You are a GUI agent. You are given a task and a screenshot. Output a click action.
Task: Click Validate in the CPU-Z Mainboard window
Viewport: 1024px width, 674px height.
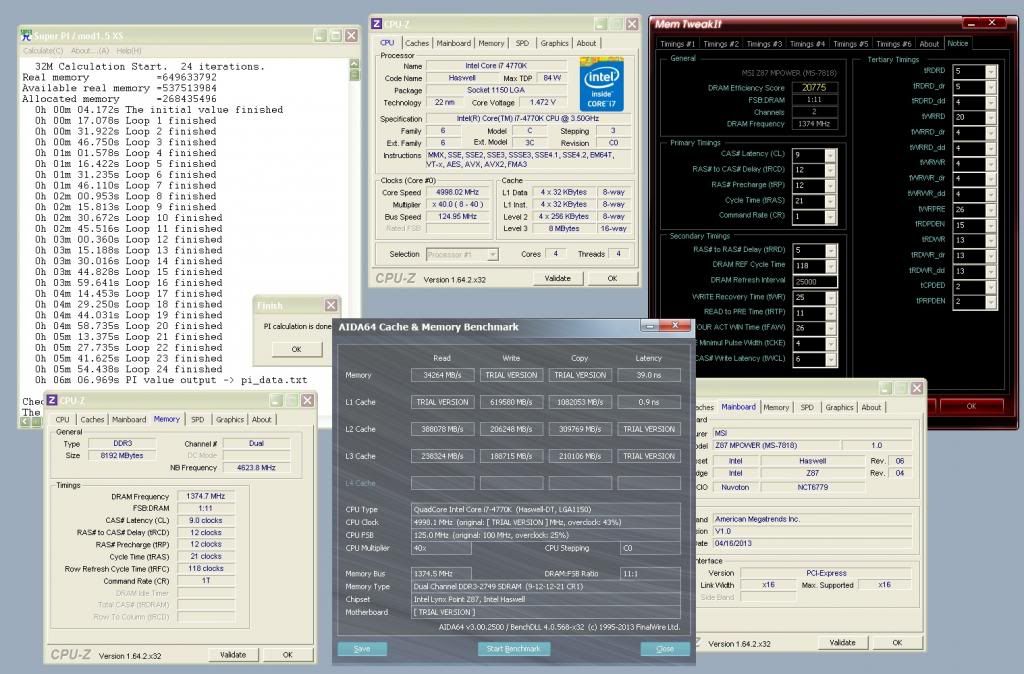pos(842,643)
